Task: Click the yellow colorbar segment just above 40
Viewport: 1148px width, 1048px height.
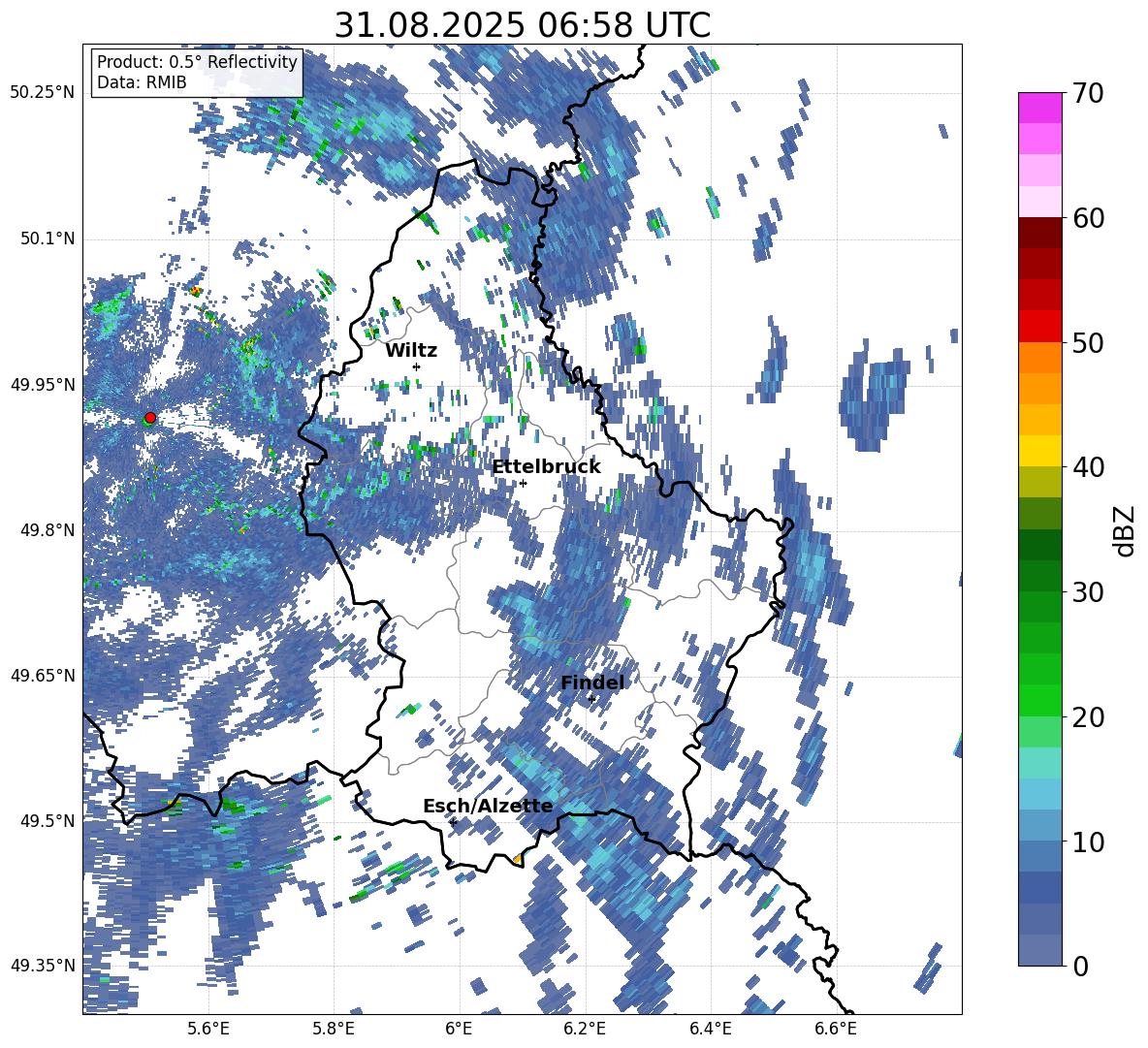Action: click(1039, 451)
